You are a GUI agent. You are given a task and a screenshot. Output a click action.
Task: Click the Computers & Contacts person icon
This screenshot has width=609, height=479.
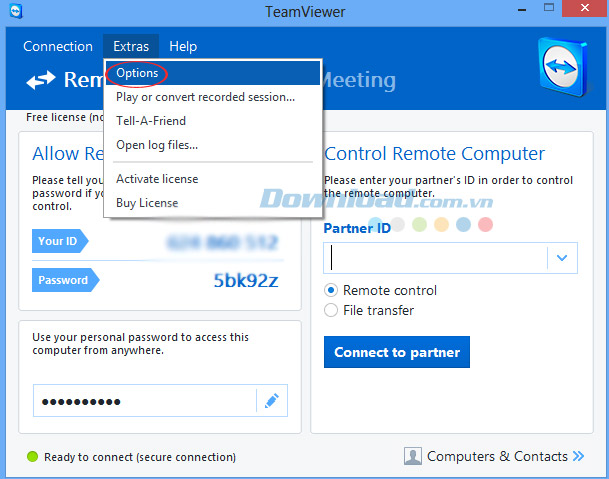[x=412, y=456]
